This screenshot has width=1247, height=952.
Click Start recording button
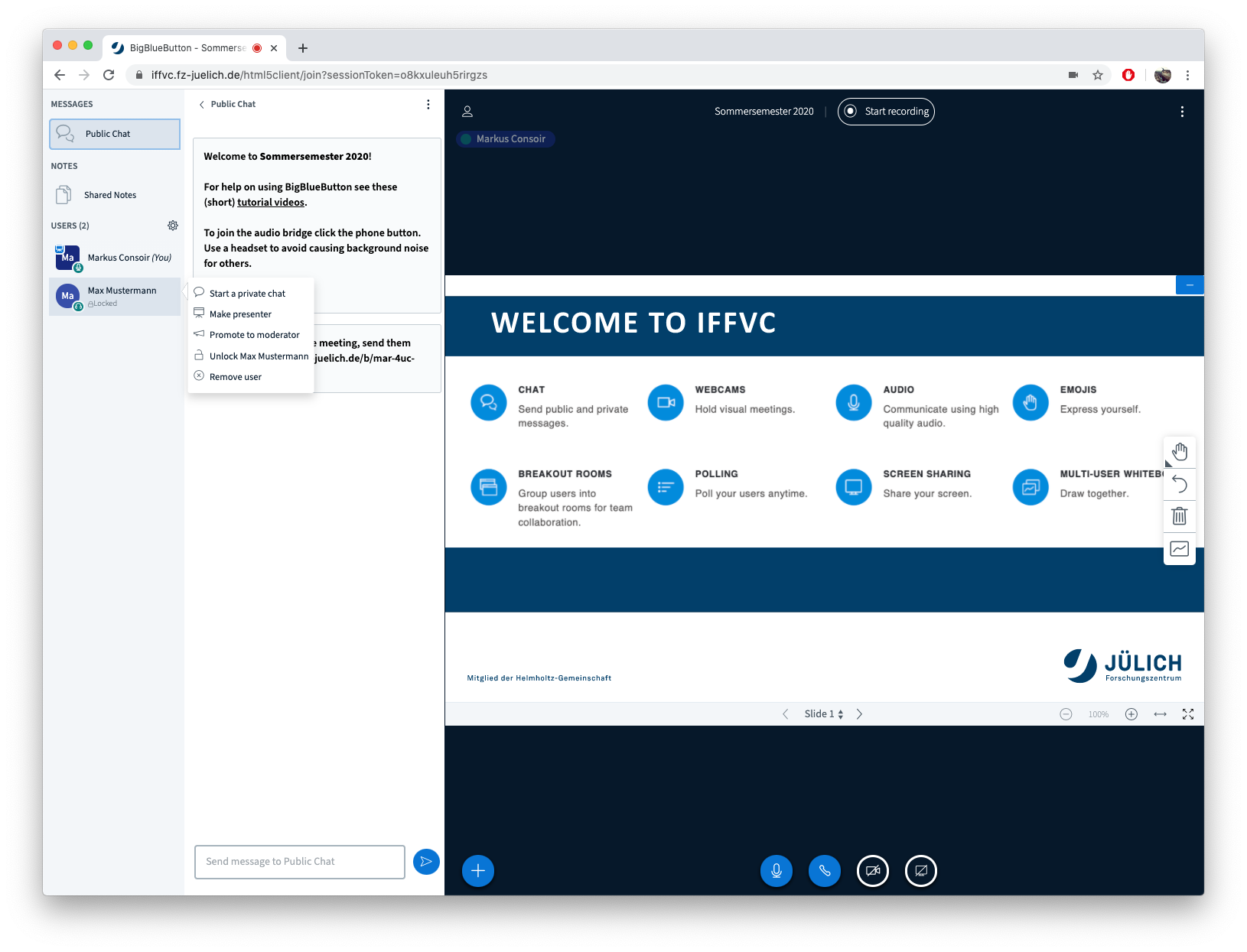click(x=886, y=112)
